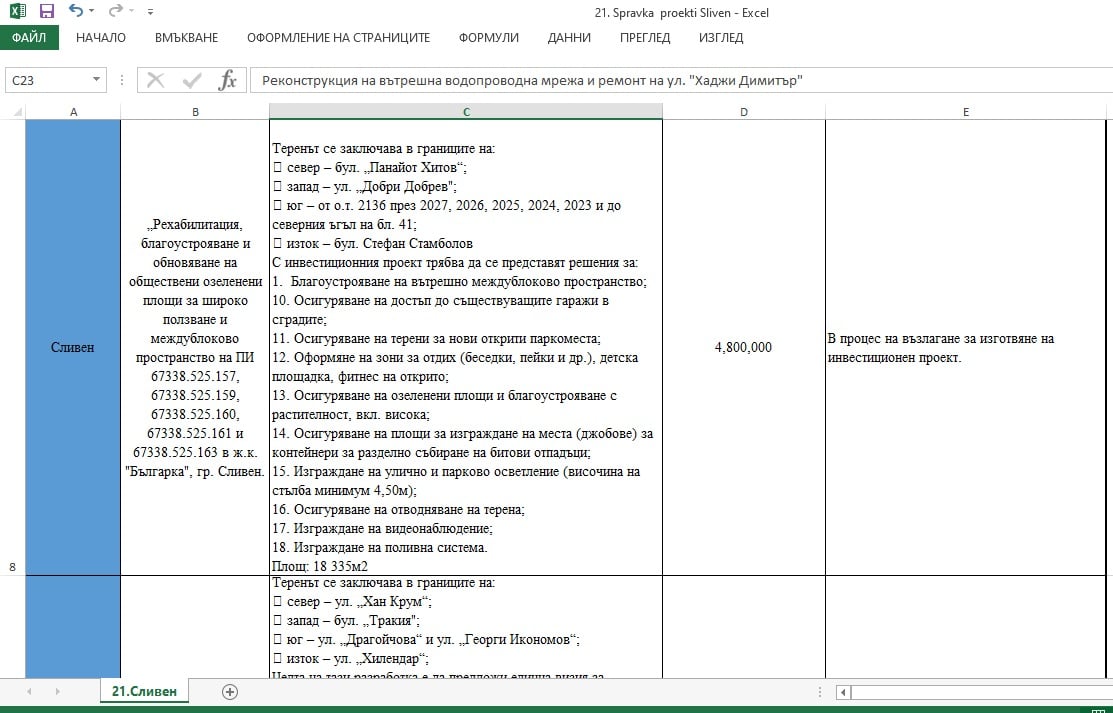Open Customize Quick Access Toolbar dropdown

click(150, 13)
